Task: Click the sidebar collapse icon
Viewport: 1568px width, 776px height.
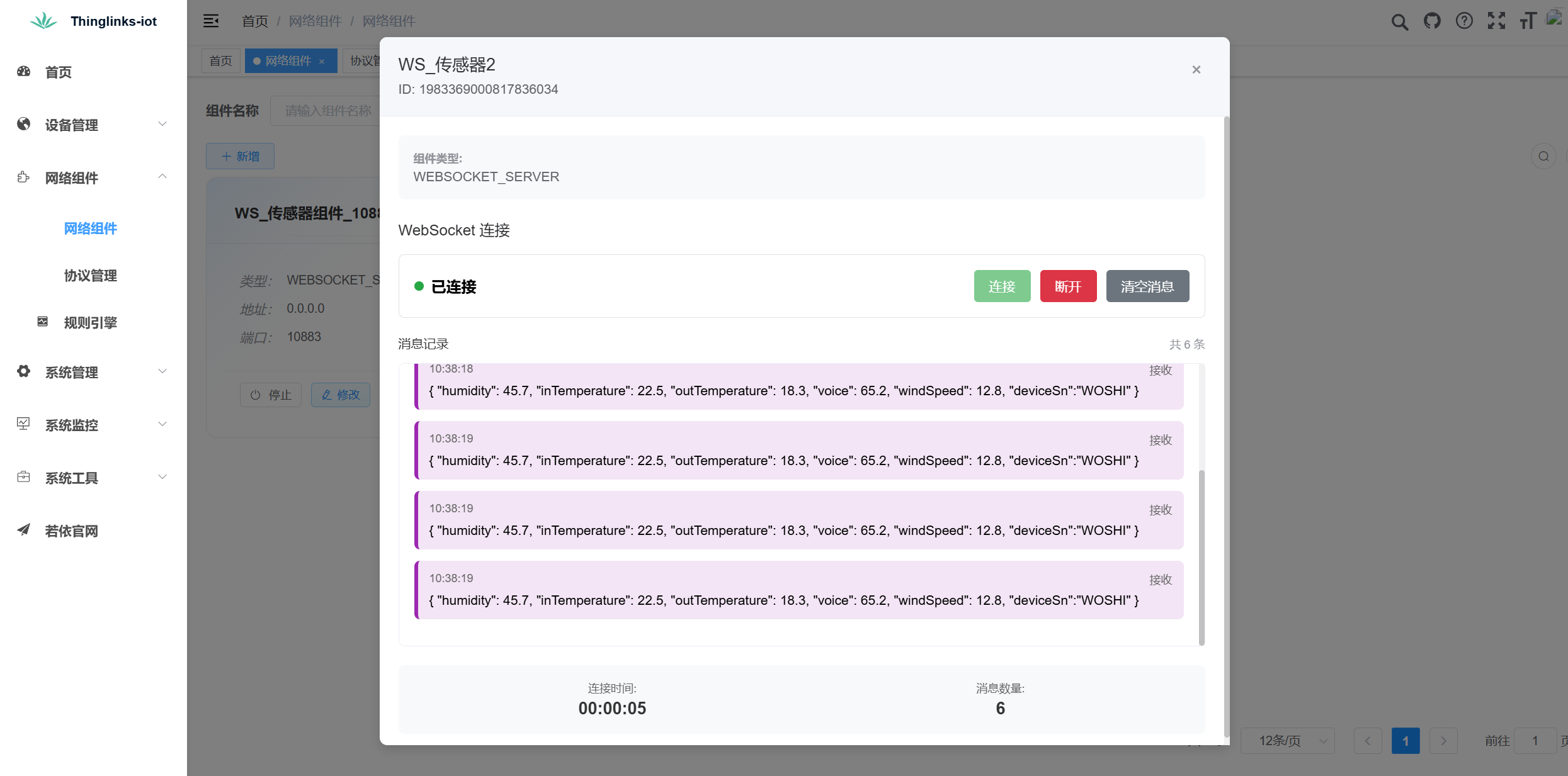Action: 211,21
